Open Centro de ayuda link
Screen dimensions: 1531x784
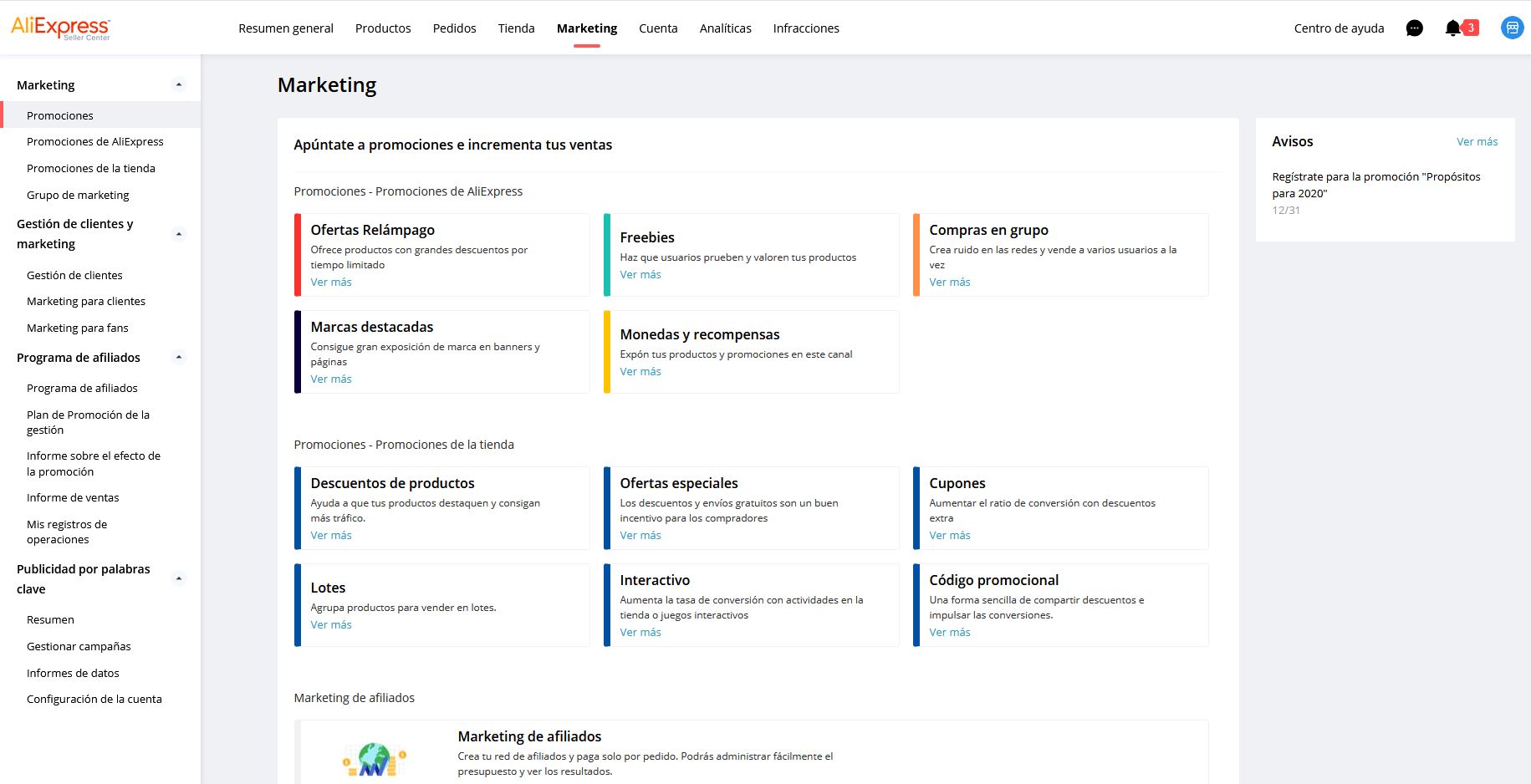[x=1339, y=28]
